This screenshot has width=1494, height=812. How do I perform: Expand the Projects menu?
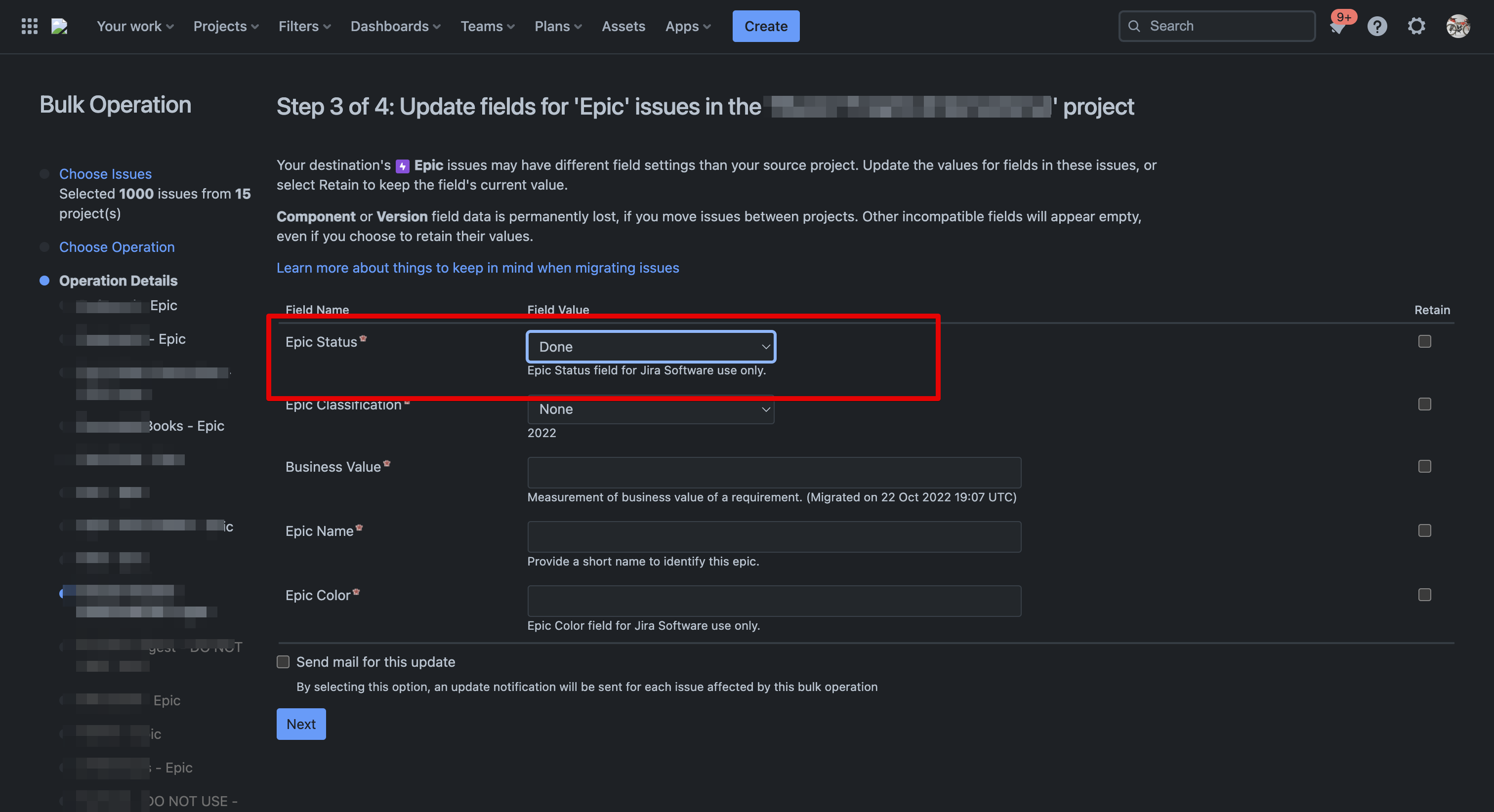pos(226,26)
